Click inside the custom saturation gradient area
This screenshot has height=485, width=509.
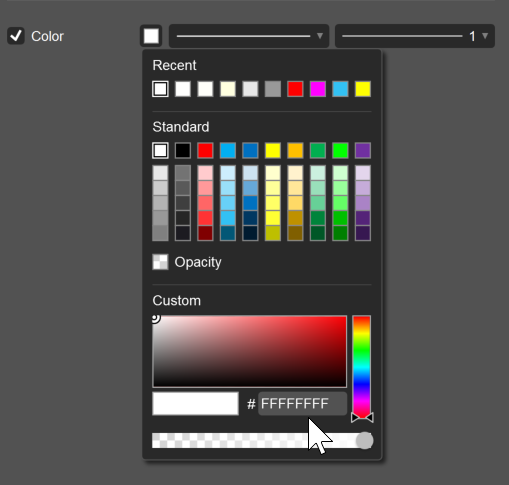249,351
